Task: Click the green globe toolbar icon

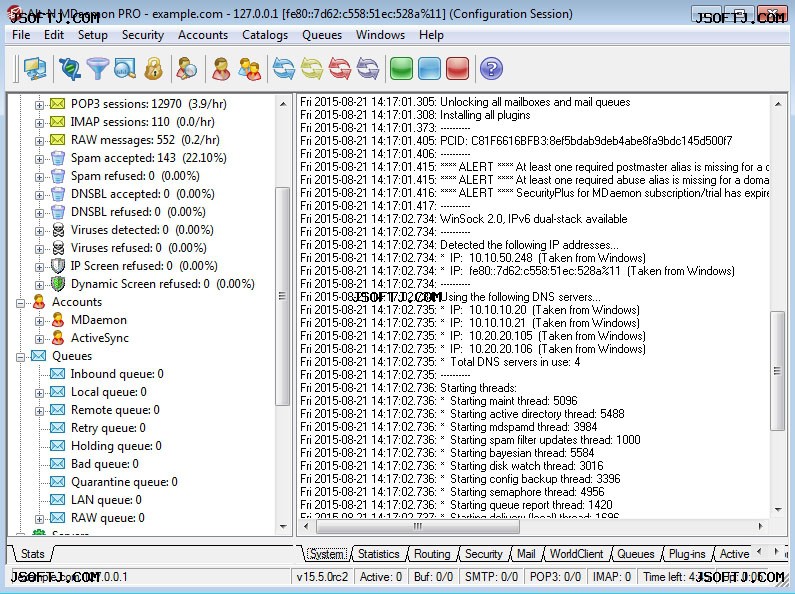Action: coord(70,69)
